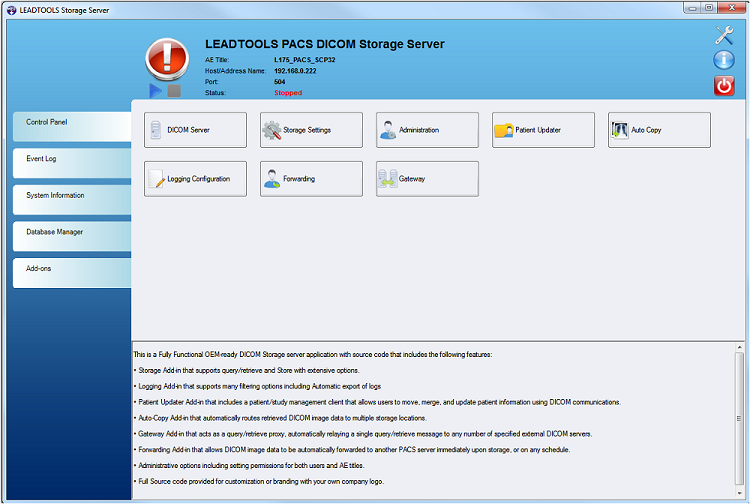
Task: Open Logging Configuration
Action: tap(195, 179)
